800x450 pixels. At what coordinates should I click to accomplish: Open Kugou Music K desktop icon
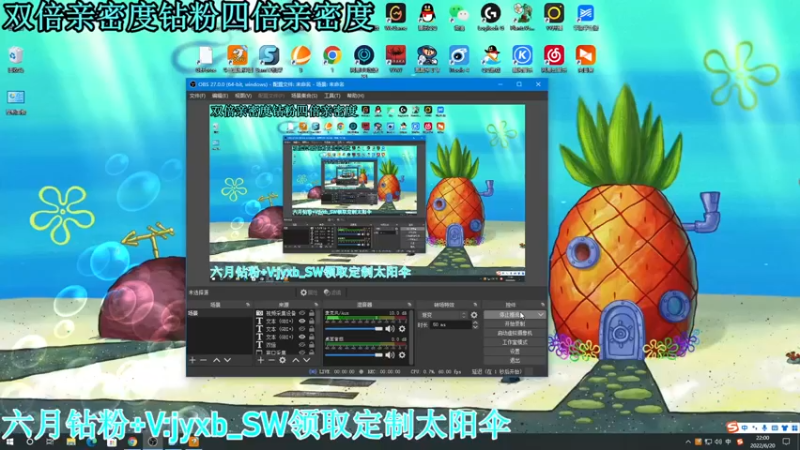click(x=522, y=57)
